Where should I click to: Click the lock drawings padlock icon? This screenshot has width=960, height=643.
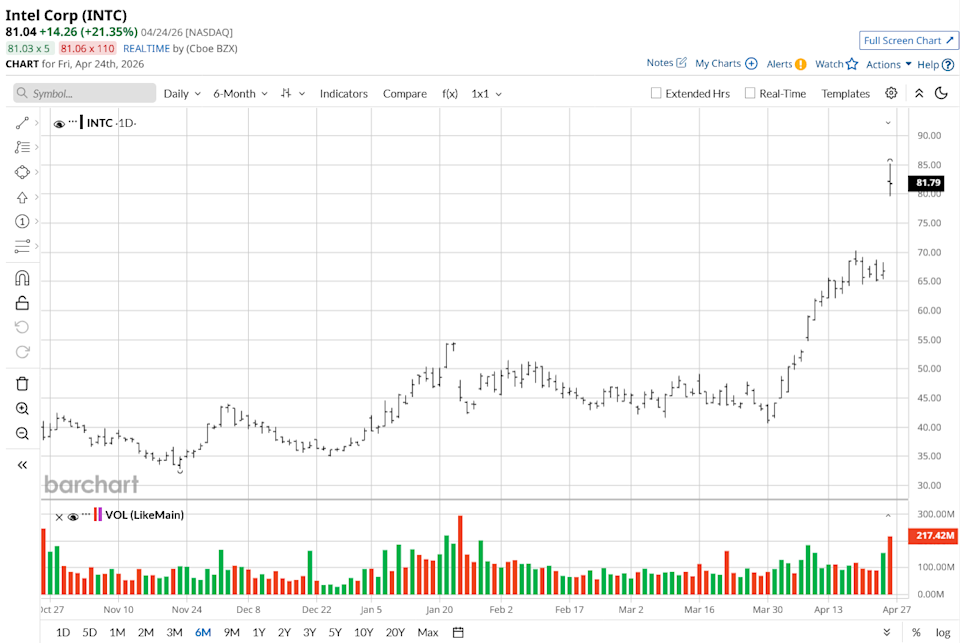coord(22,303)
